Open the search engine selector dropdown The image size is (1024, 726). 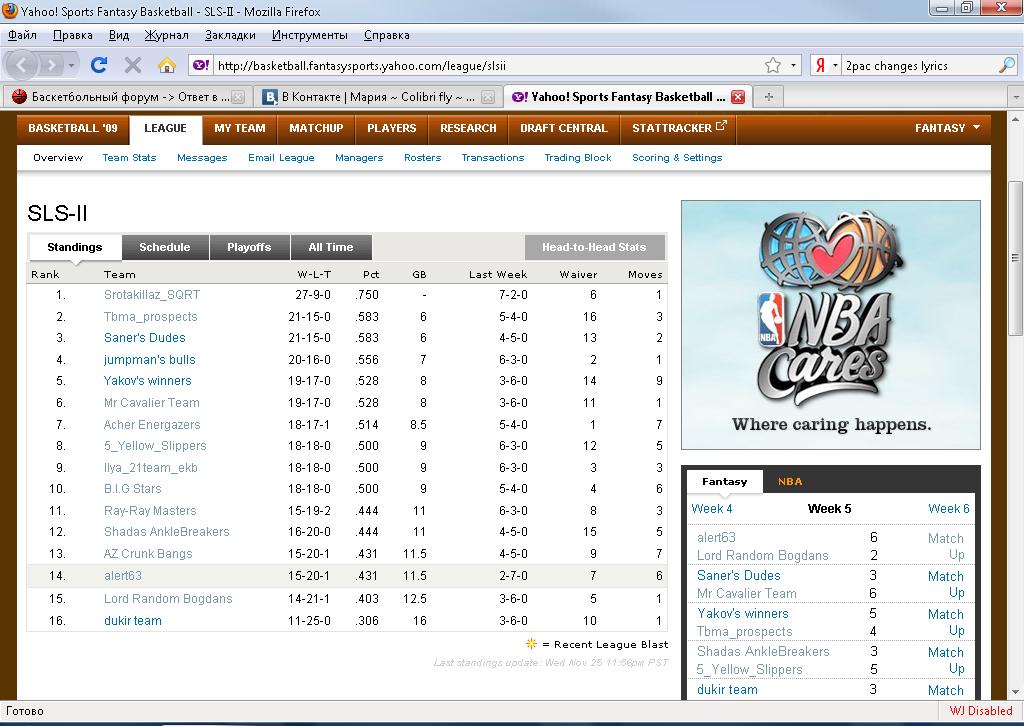click(x=835, y=65)
